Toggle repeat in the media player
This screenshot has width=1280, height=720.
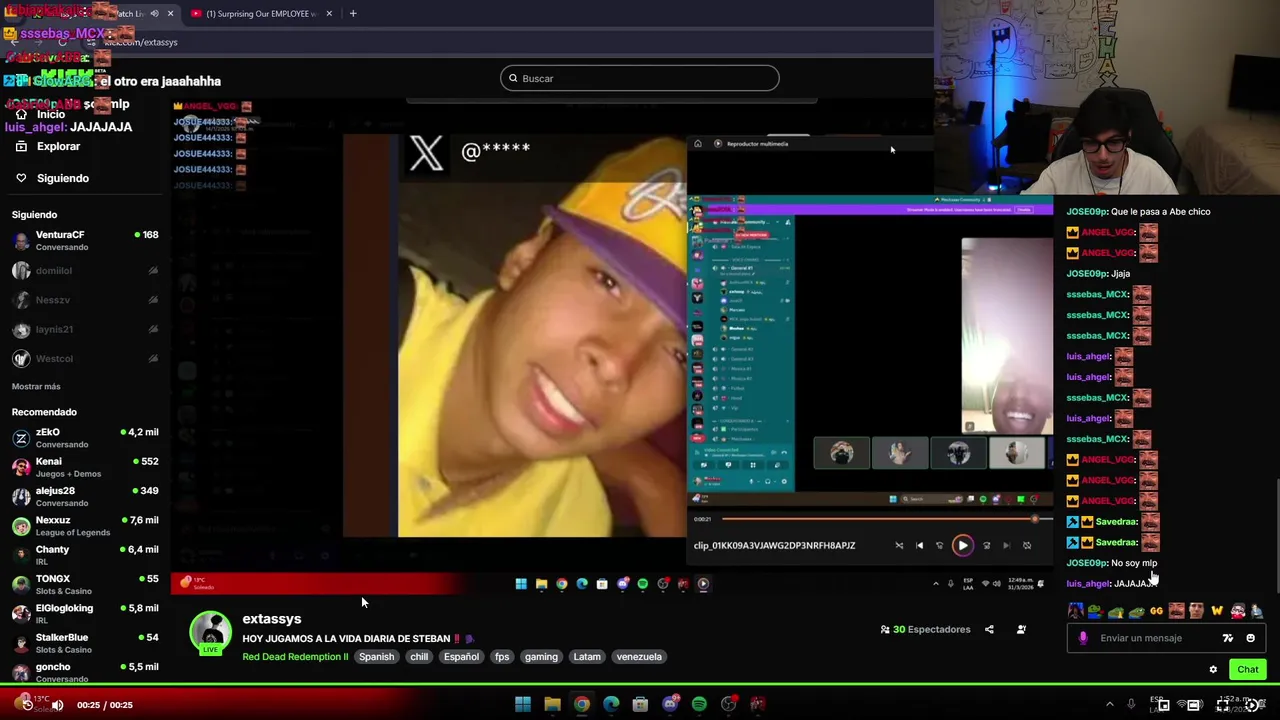tap(1027, 545)
